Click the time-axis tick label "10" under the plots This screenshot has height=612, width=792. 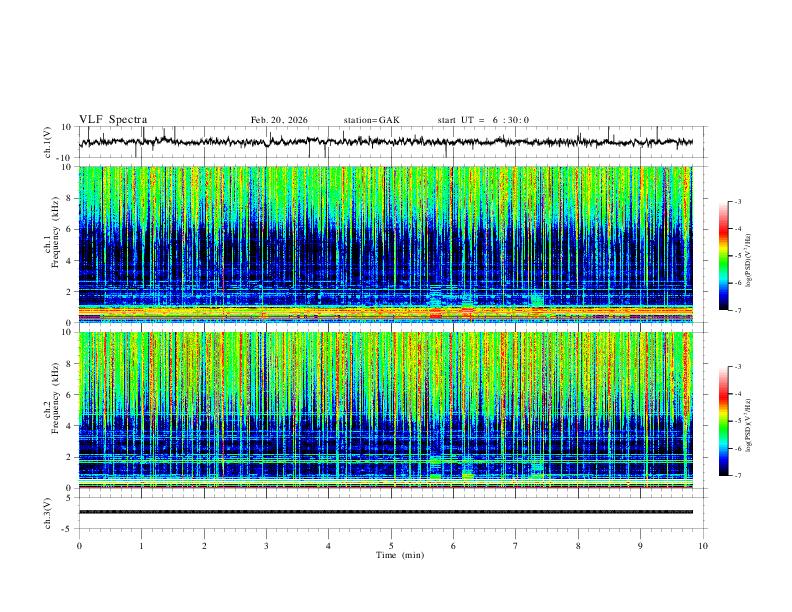pos(703,546)
